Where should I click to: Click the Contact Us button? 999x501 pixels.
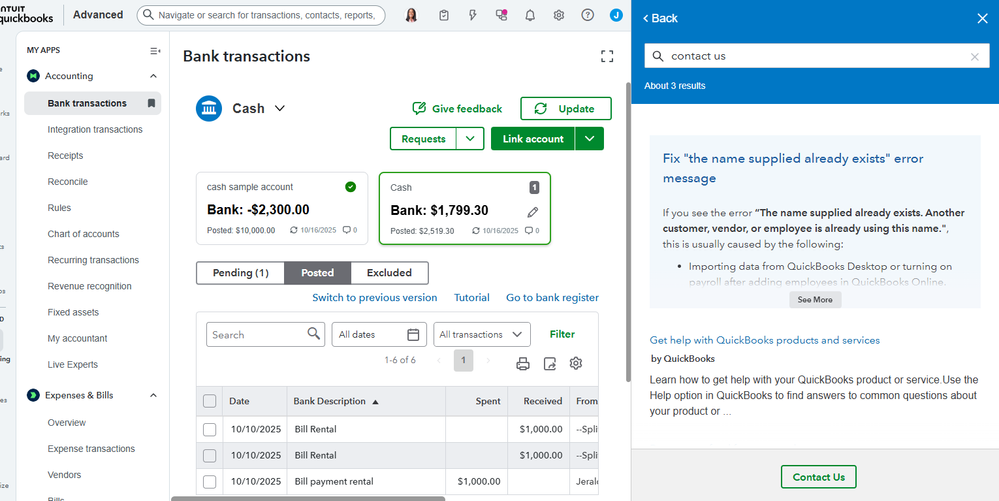tap(819, 477)
